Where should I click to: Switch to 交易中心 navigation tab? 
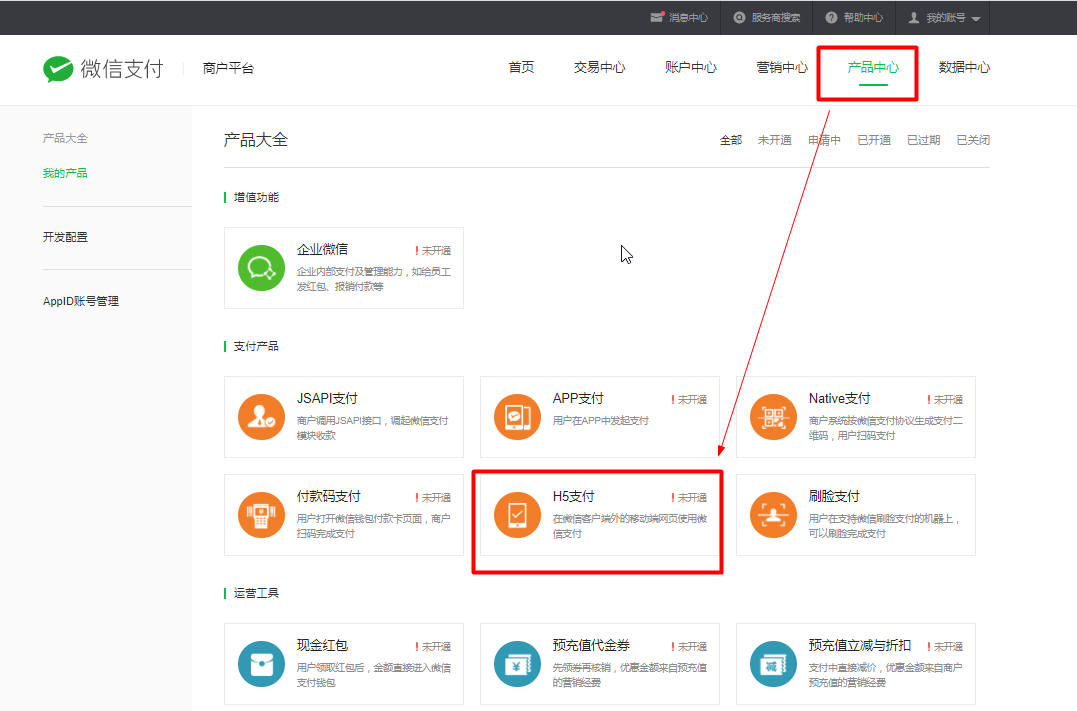(x=599, y=68)
